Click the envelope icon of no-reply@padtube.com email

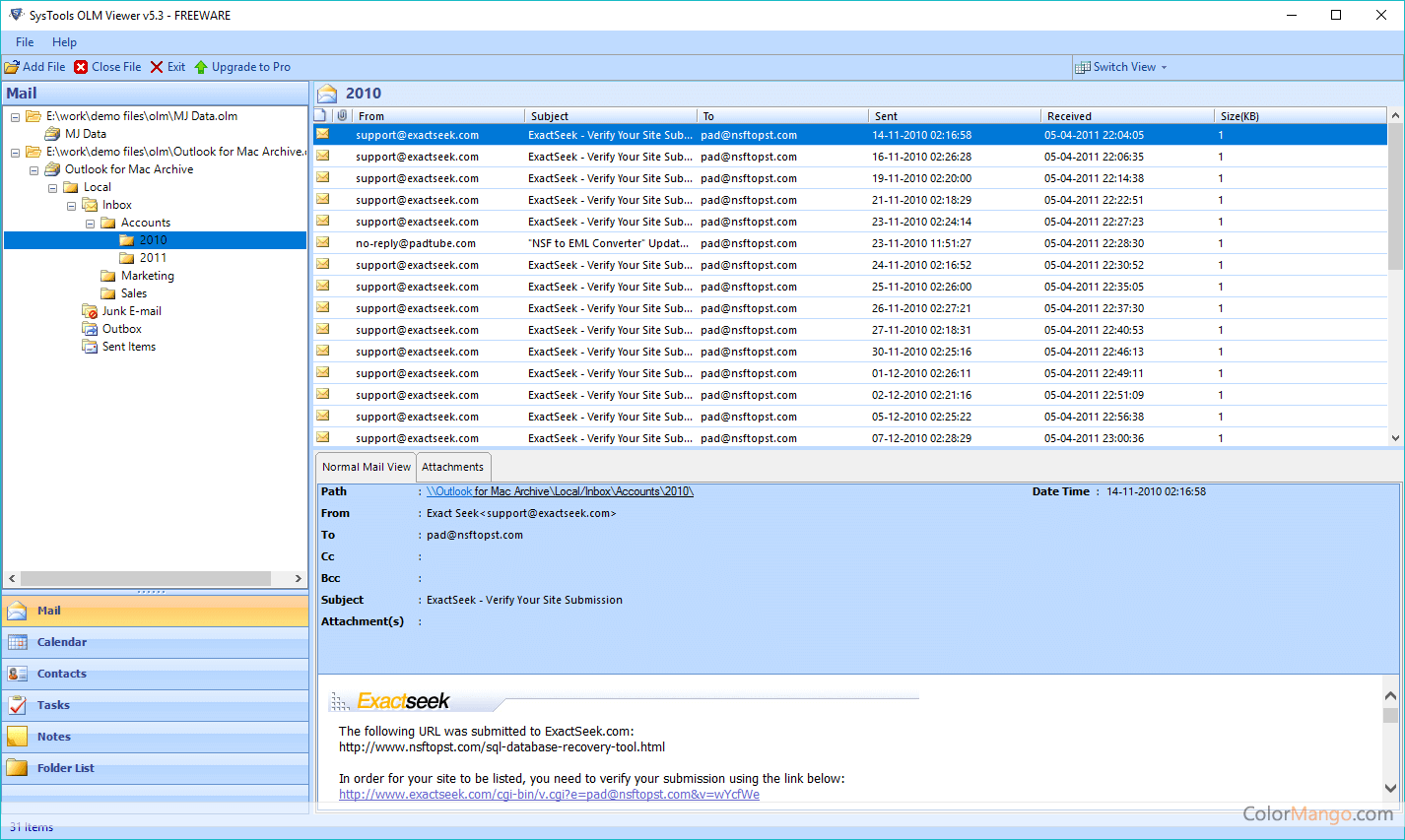[x=322, y=242]
